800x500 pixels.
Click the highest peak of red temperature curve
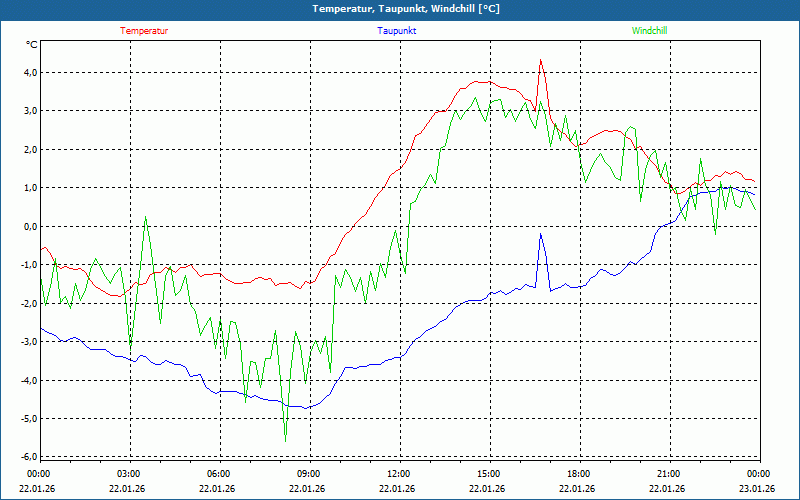click(x=540, y=60)
